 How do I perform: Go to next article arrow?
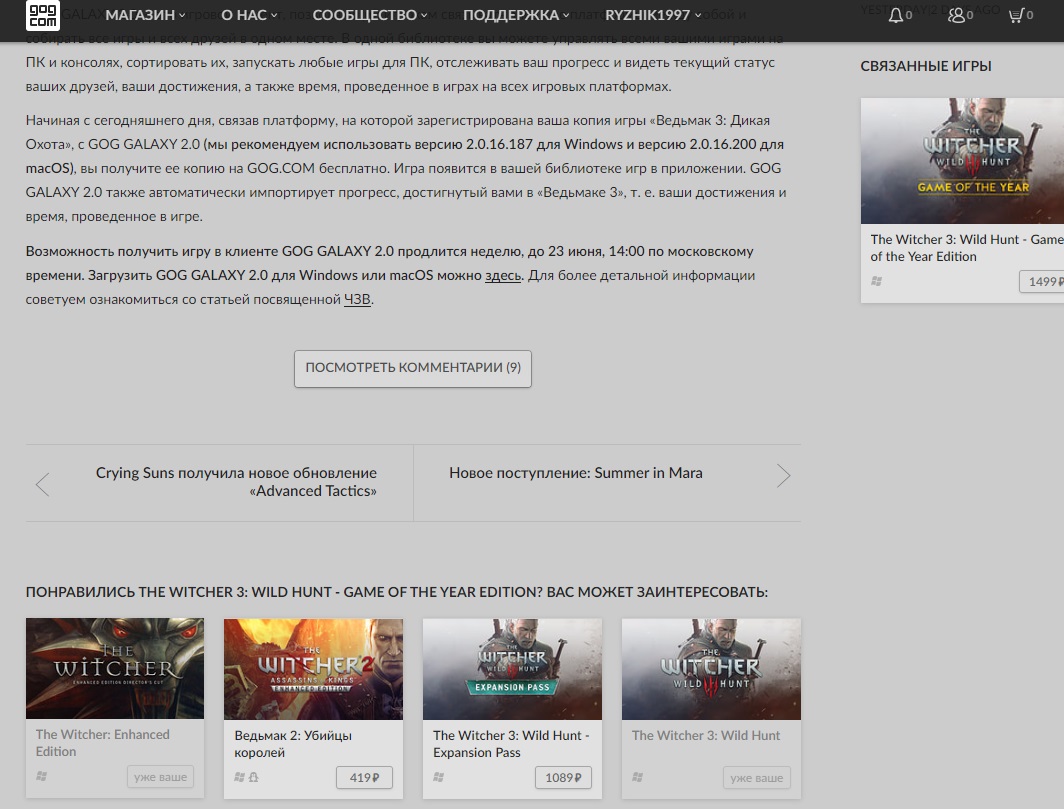pos(784,475)
